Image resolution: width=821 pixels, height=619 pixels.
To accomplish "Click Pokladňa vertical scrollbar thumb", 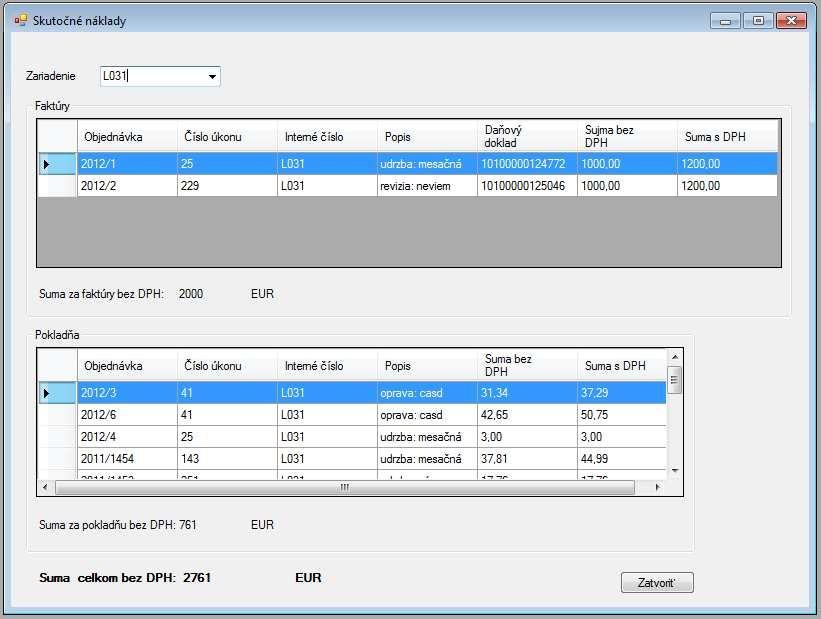I will tap(674, 380).
